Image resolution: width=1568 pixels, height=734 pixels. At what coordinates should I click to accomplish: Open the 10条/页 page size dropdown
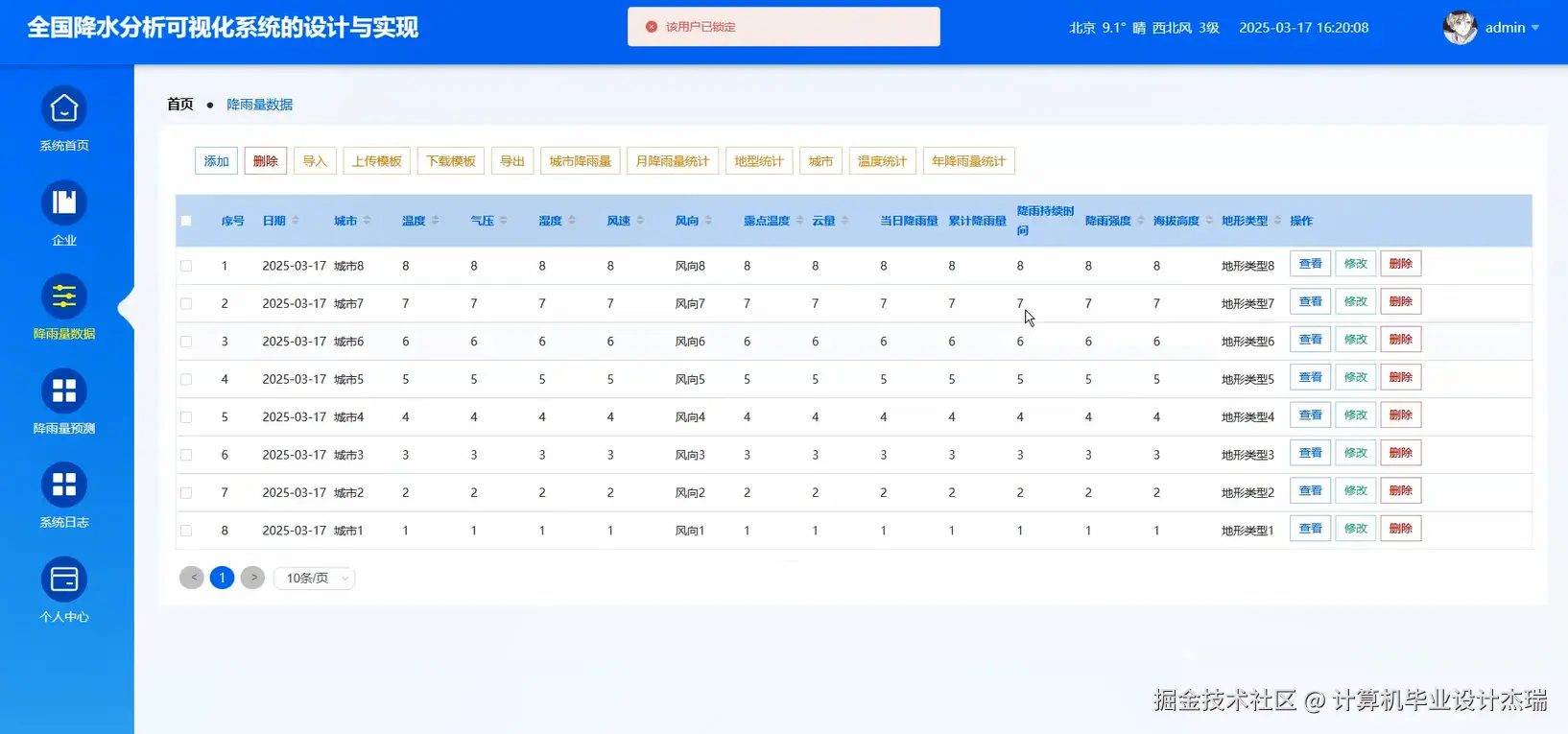pyautogui.click(x=315, y=578)
